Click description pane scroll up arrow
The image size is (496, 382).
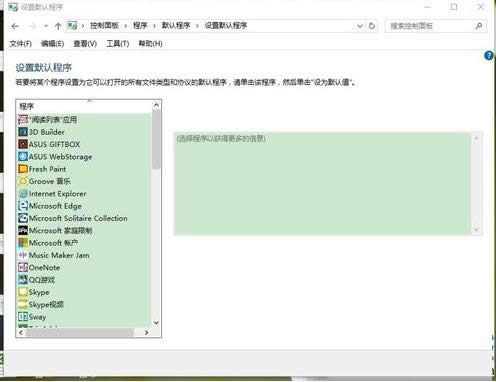tap(476, 138)
